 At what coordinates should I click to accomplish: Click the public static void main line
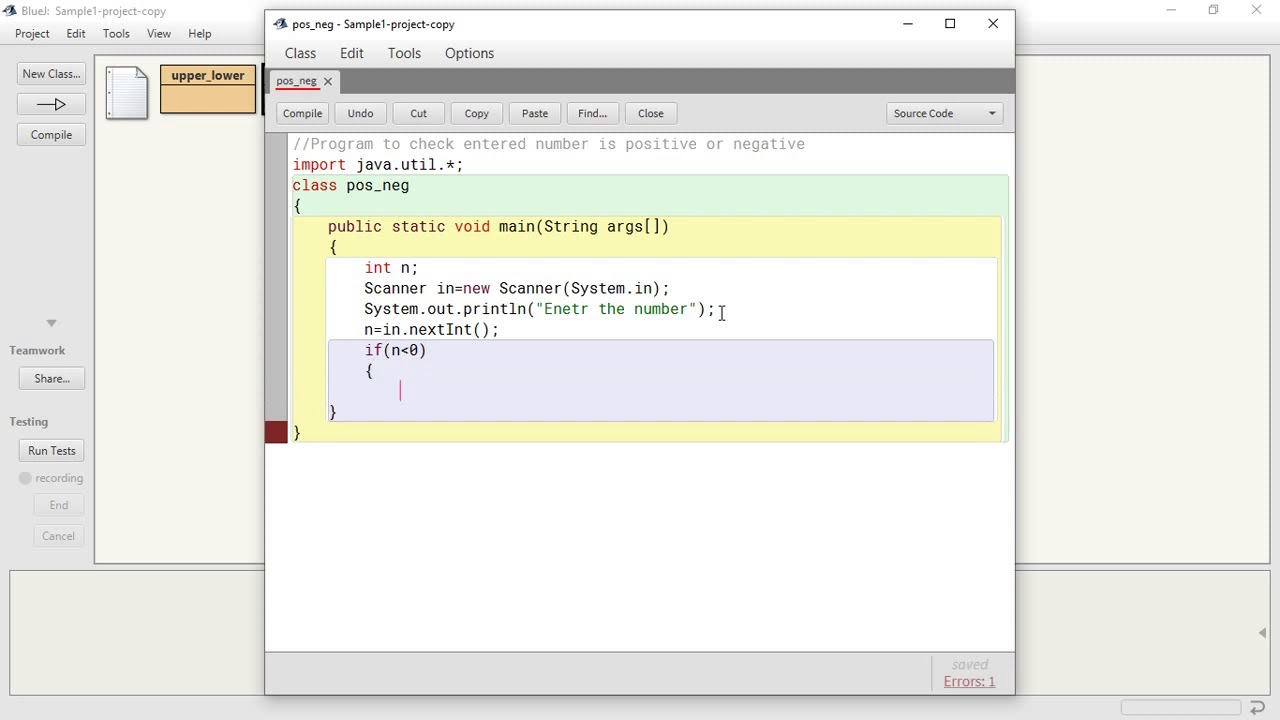(x=498, y=227)
